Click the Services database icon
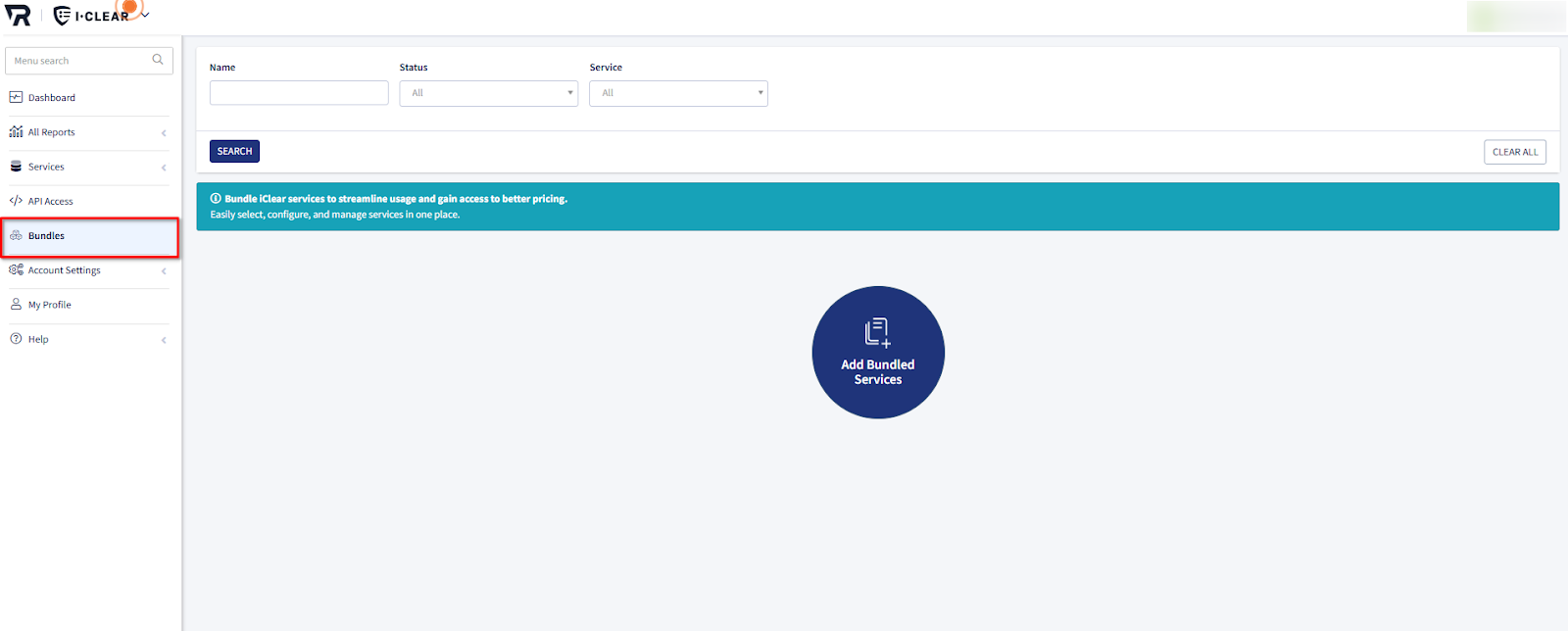This screenshot has height=631, width=1568. (16, 167)
